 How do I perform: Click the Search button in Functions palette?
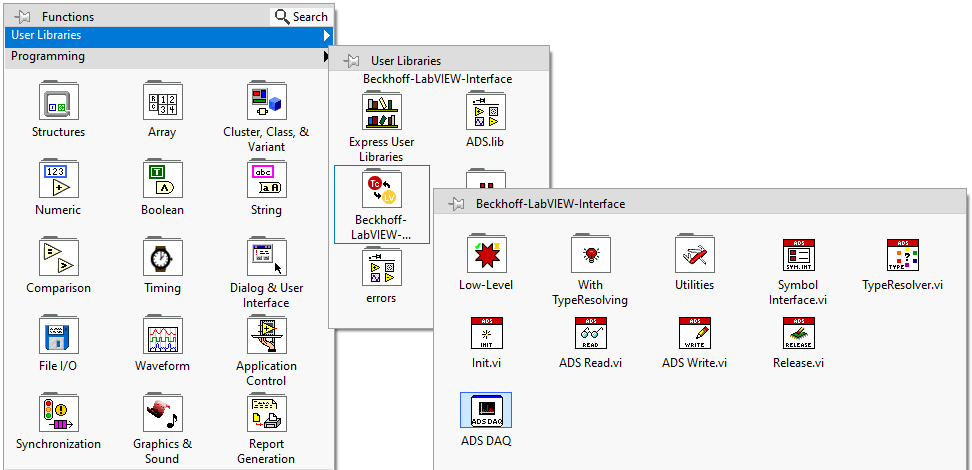point(301,16)
